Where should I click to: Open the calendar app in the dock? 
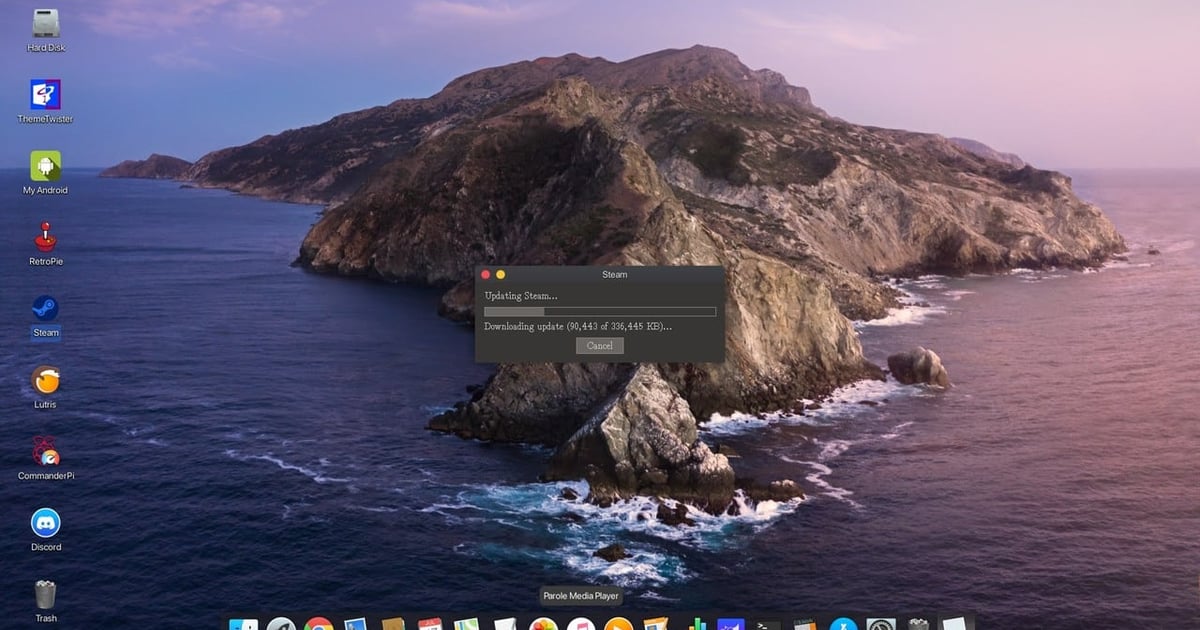point(428,624)
